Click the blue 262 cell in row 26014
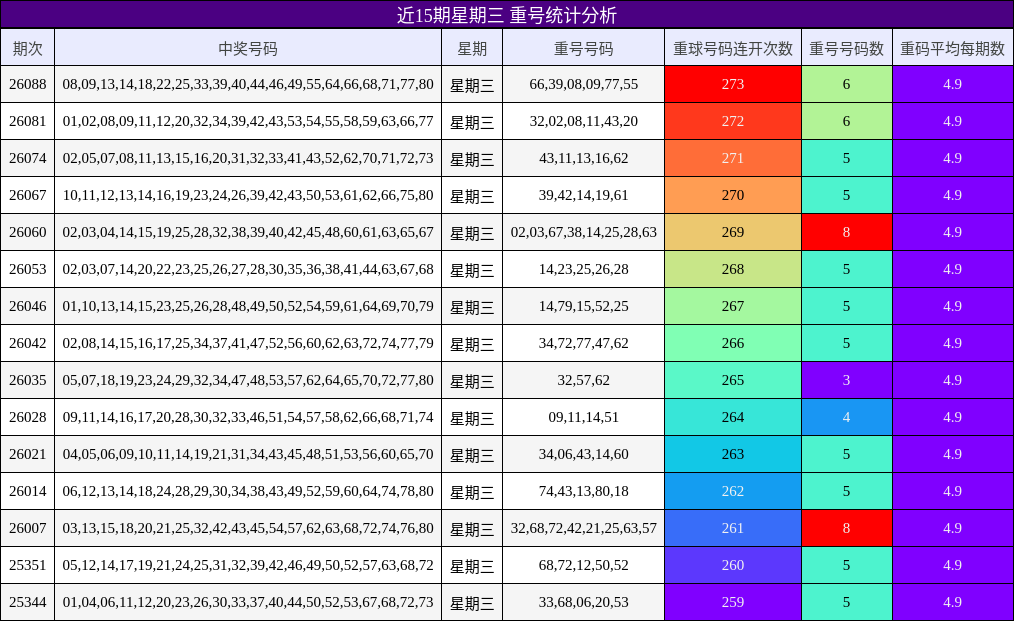 coord(731,491)
